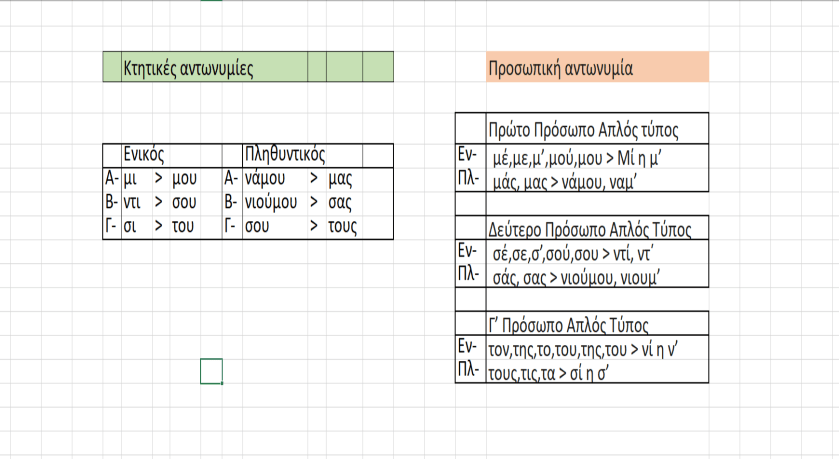
Task: Select the "Πρώτο Πρόσωπο Απλός τύπος" cell
Action: tap(597, 131)
